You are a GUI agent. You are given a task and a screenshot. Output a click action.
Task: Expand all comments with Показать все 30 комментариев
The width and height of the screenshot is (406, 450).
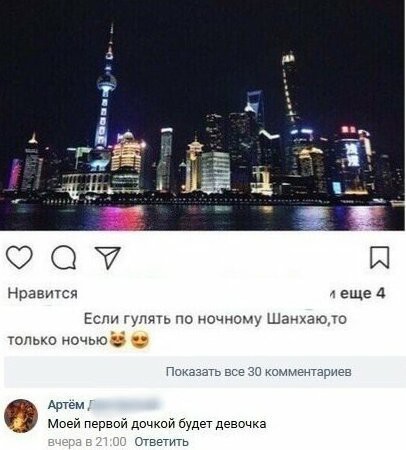pos(259,371)
